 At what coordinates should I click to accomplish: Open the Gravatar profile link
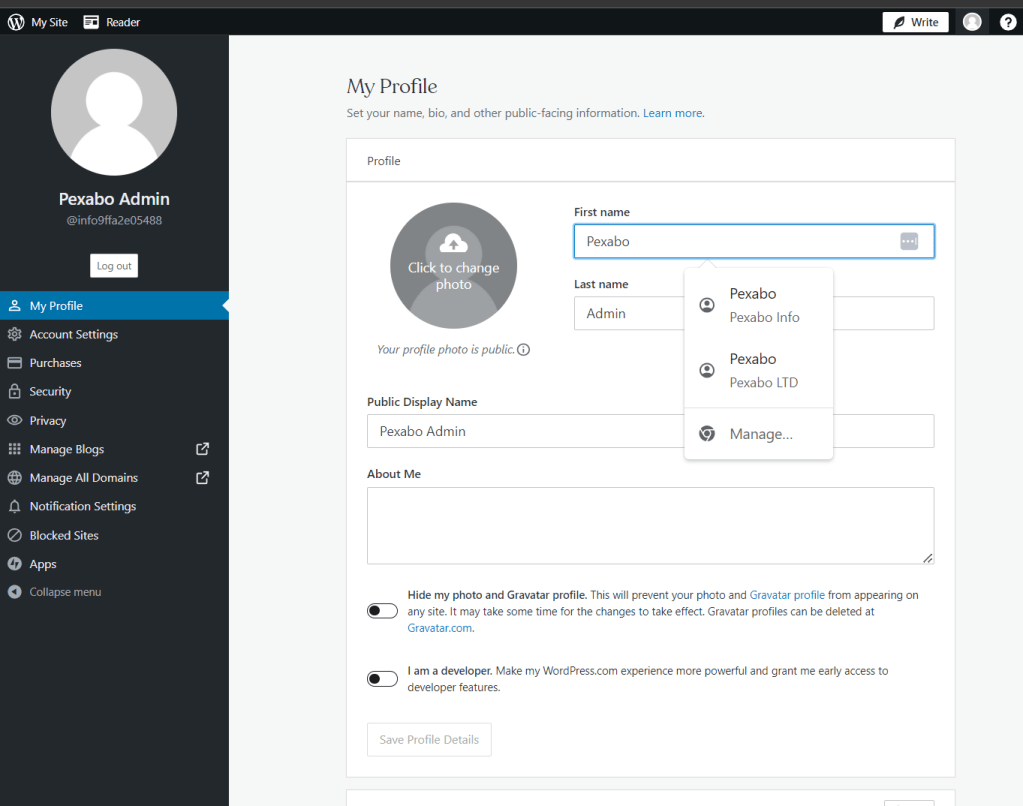point(787,595)
